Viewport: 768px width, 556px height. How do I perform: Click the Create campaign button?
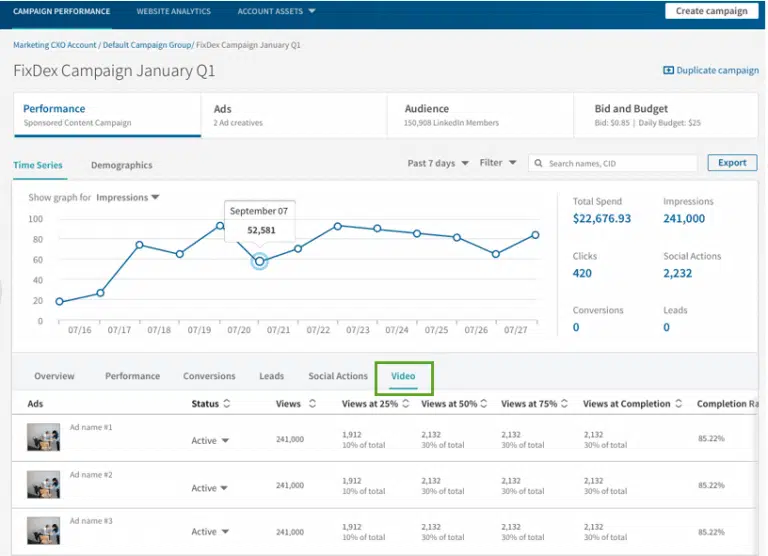(x=711, y=11)
